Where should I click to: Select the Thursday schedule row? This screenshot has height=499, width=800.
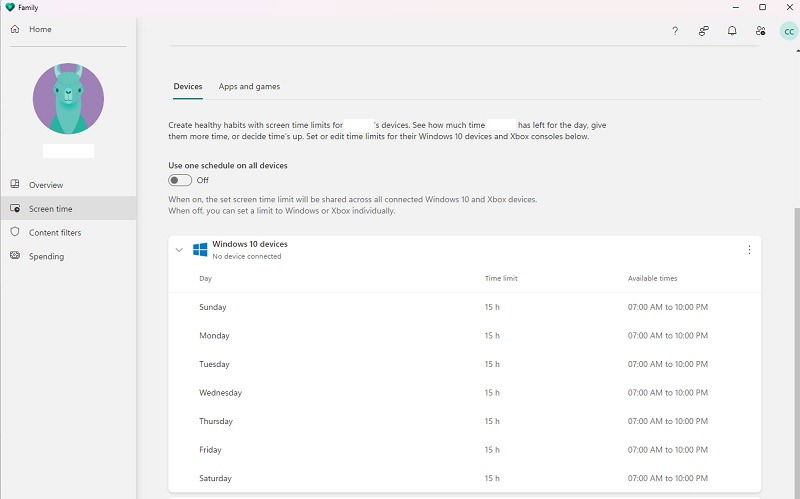pos(464,421)
